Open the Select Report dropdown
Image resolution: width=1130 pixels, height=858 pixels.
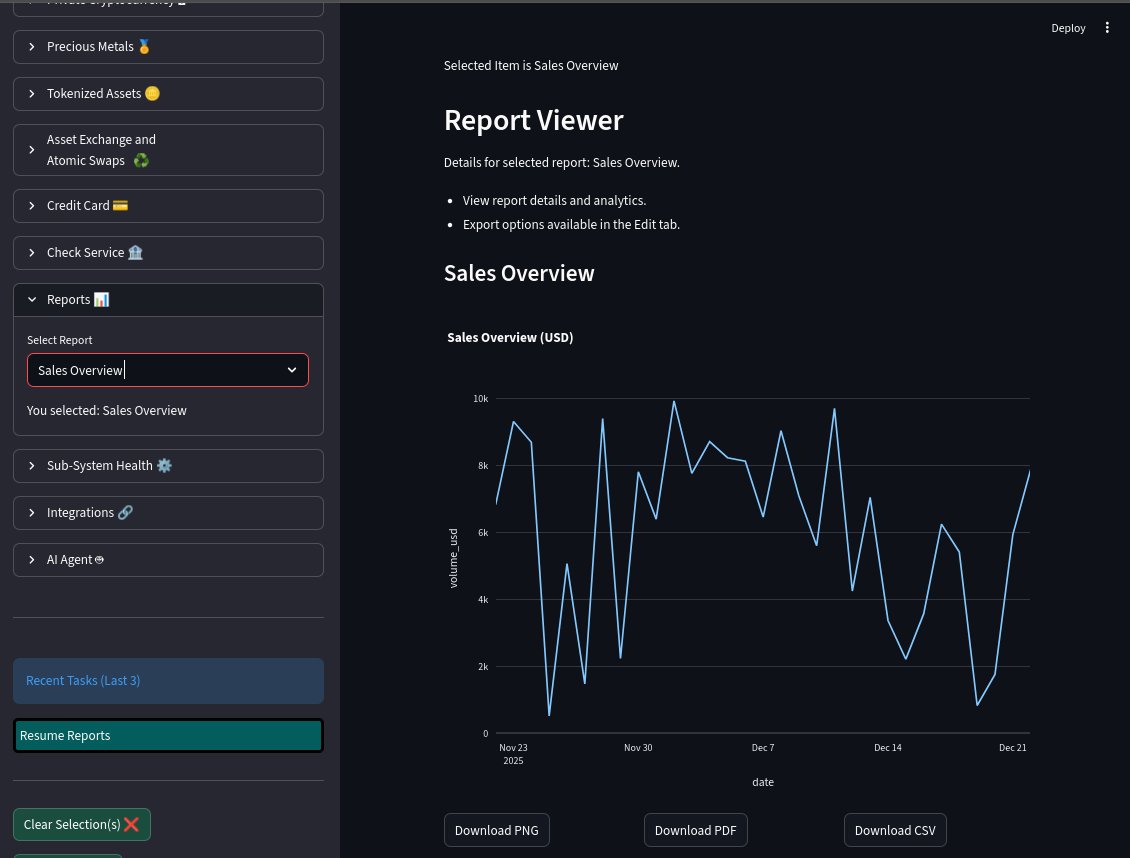pyautogui.click(x=167, y=370)
